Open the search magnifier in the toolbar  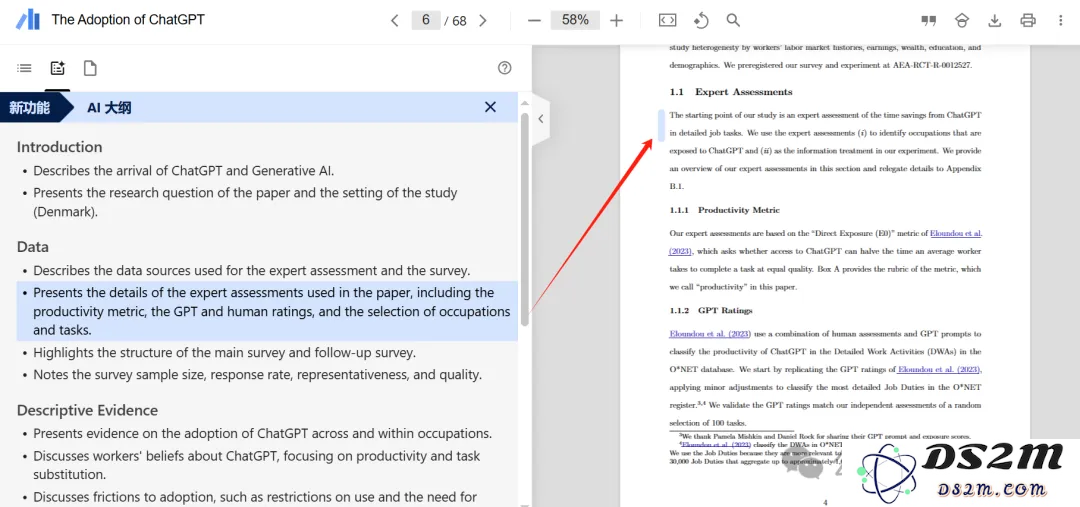point(734,21)
